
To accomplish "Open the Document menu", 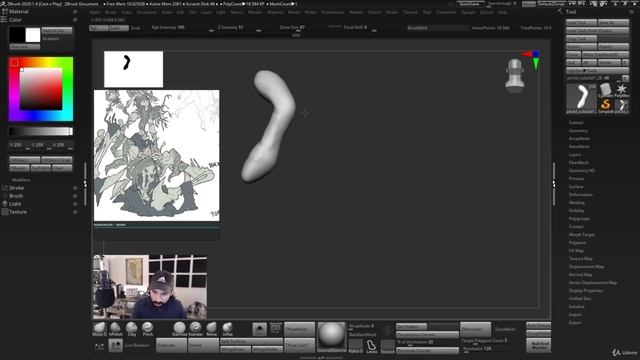I will 147,12.
